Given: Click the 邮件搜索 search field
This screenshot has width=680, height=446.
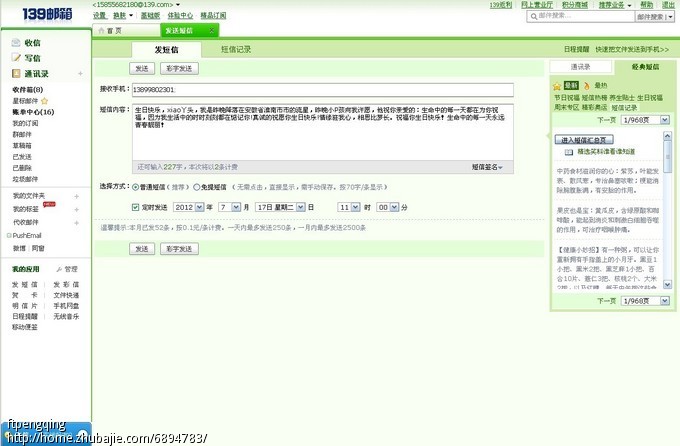Looking at the screenshot, I should click(x=581, y=16).
